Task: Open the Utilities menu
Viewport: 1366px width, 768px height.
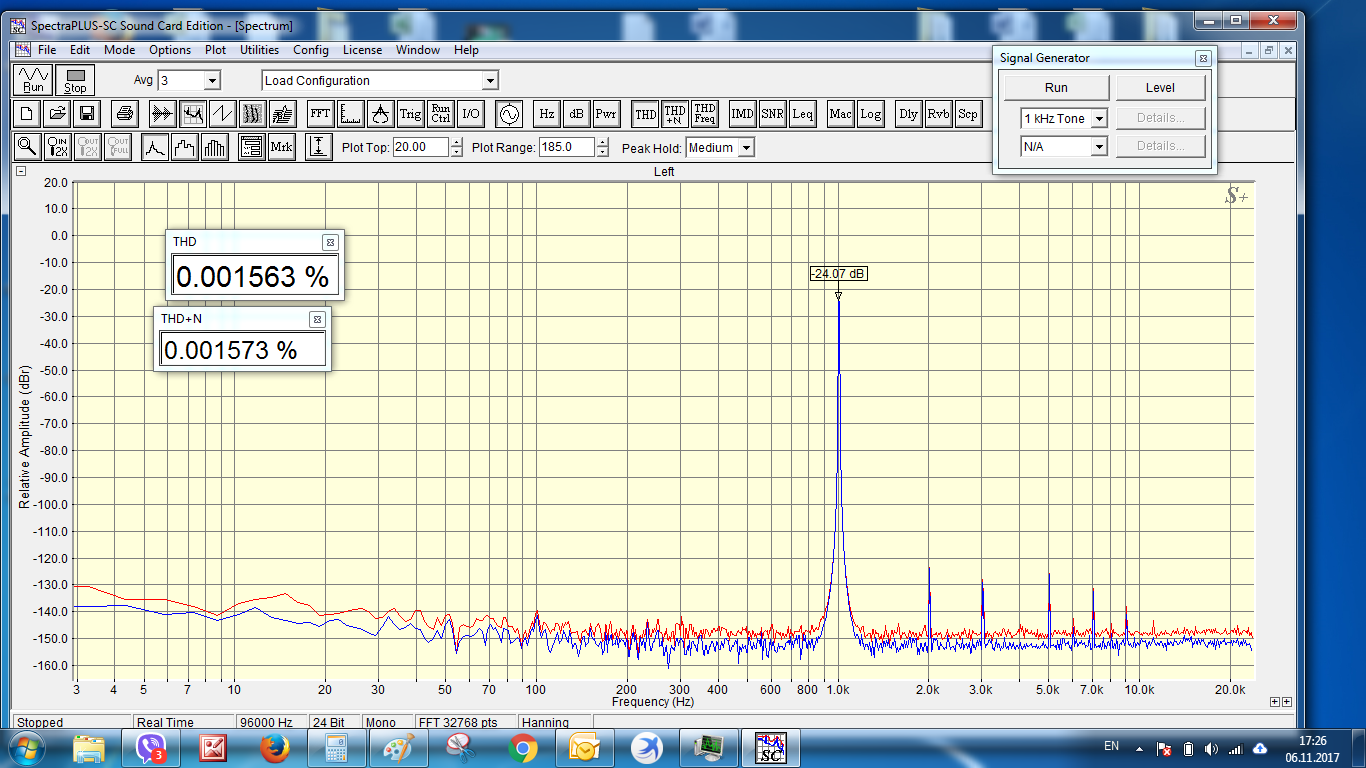Action: [x=259, y=50]
